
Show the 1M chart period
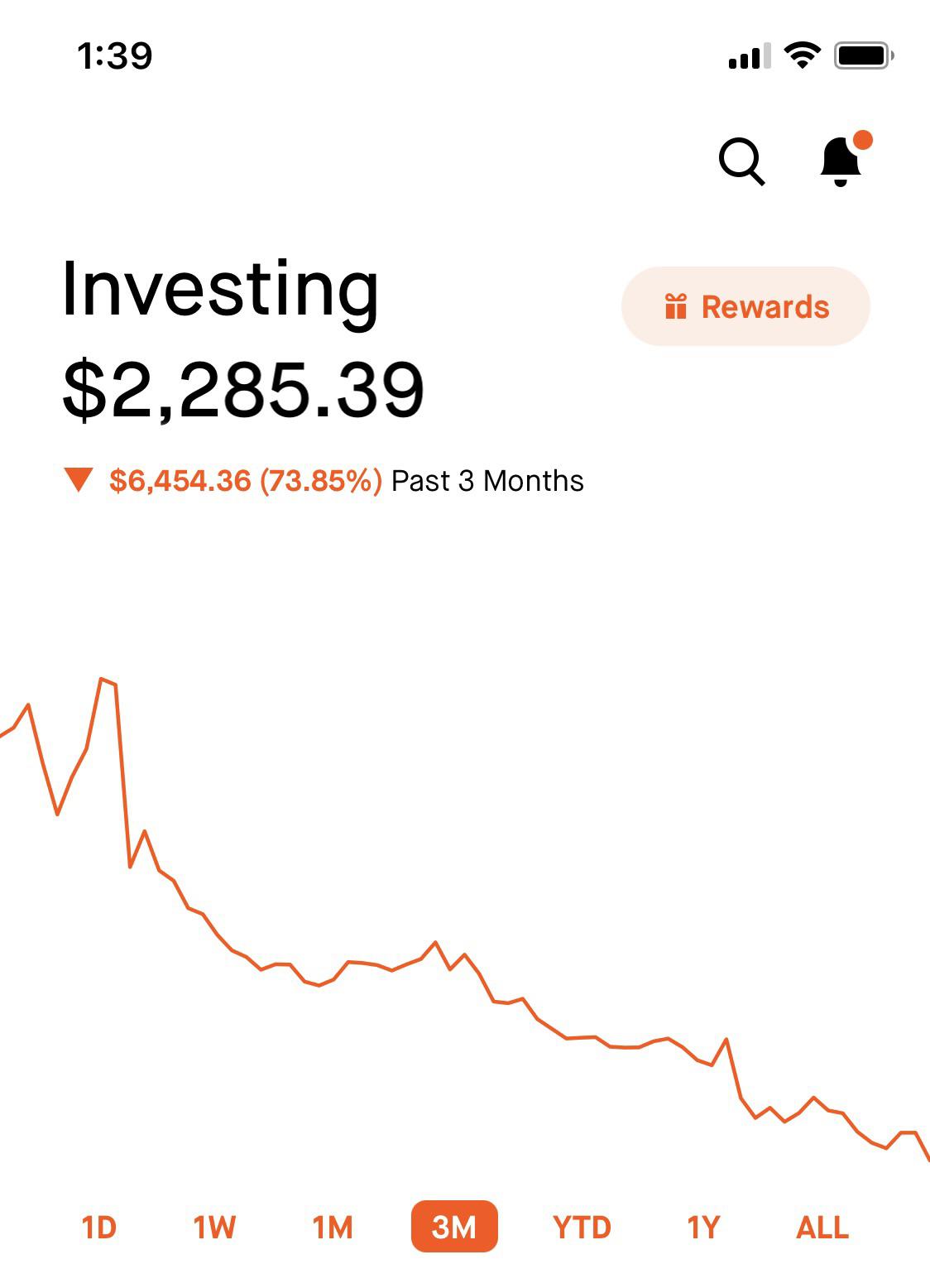(x=333, y=1227)
